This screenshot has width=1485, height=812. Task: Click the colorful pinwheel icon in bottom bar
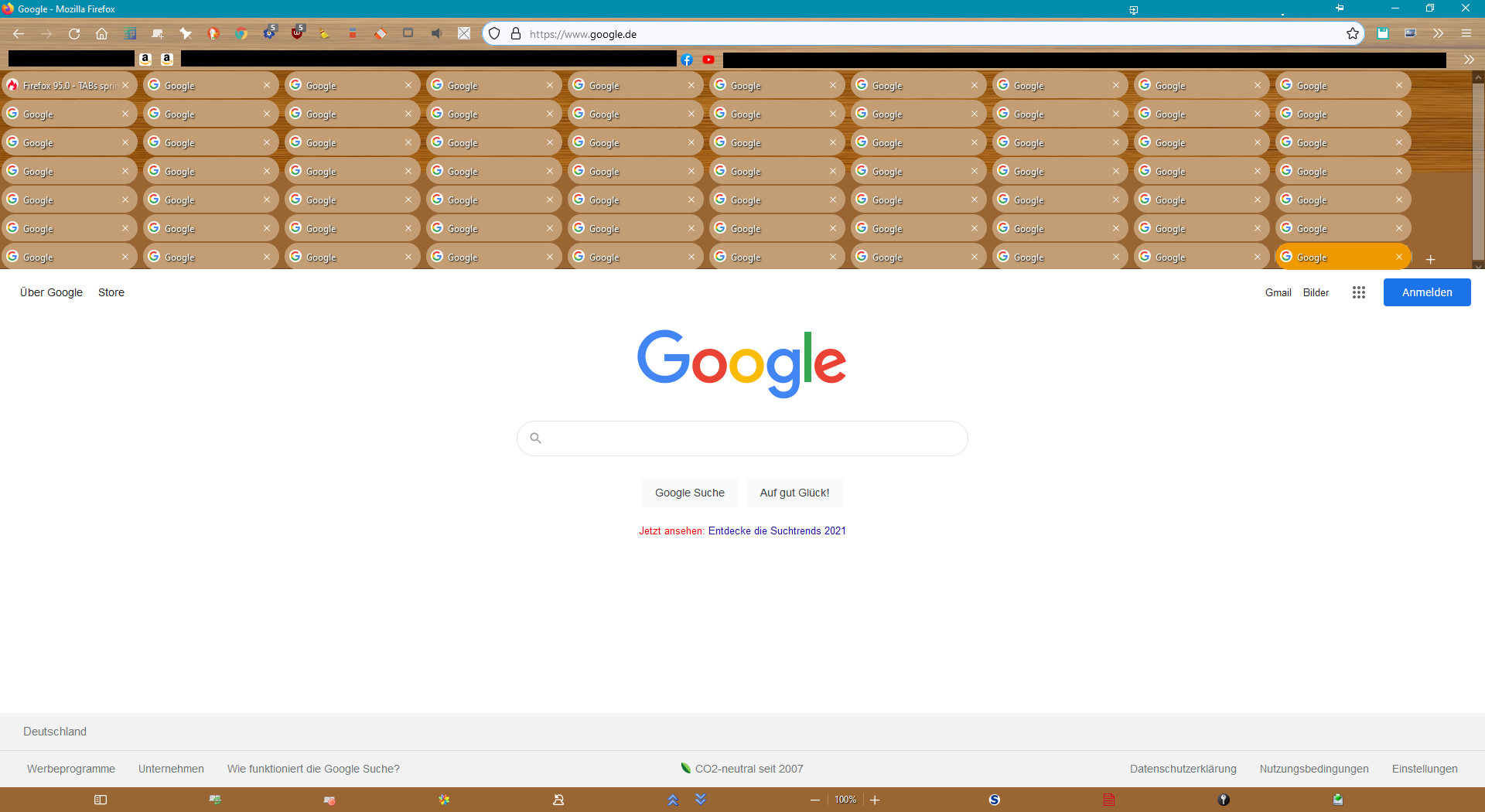[x=444, y=800]
